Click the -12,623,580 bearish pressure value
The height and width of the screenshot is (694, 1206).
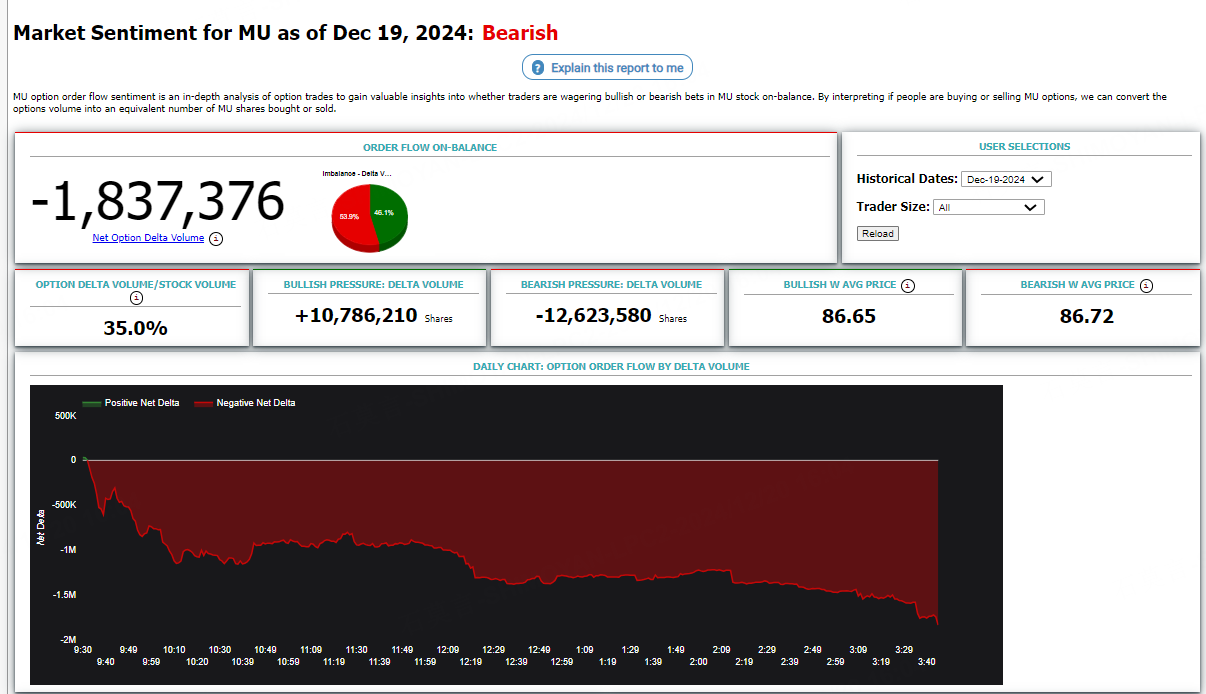click(594, 316)
